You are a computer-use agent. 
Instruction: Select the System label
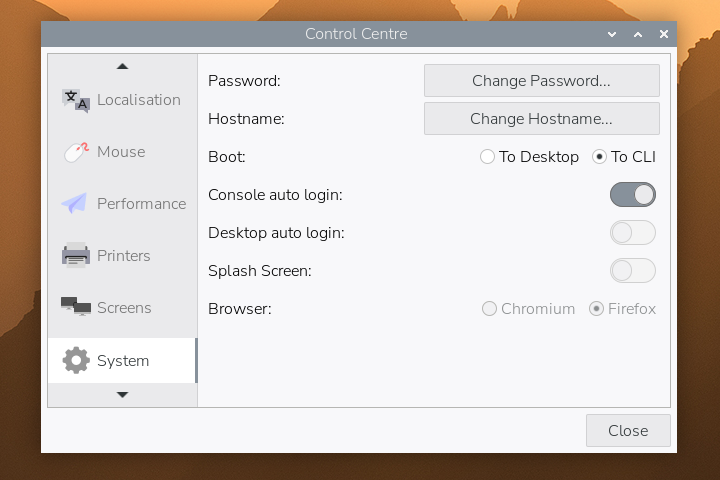[123, 361]
